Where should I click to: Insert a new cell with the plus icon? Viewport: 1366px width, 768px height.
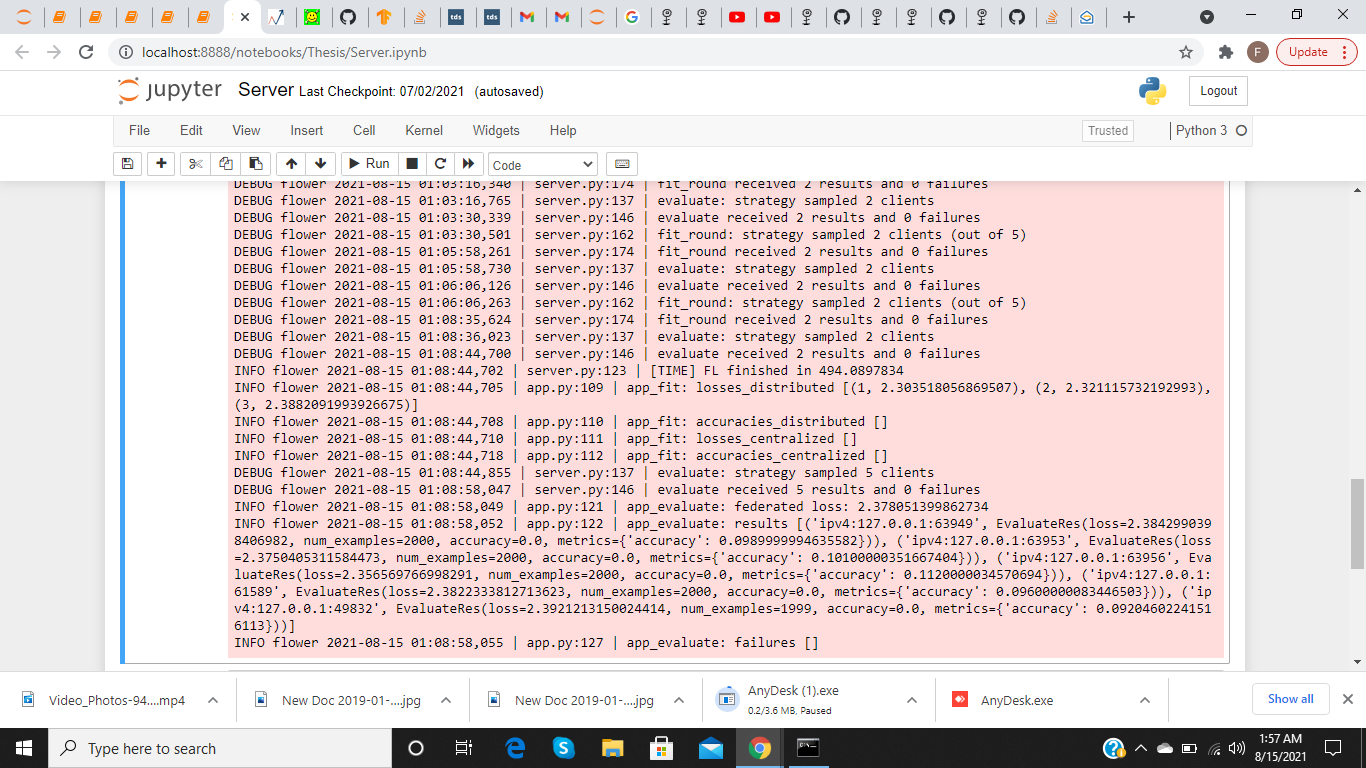click(x=161, y=163)
